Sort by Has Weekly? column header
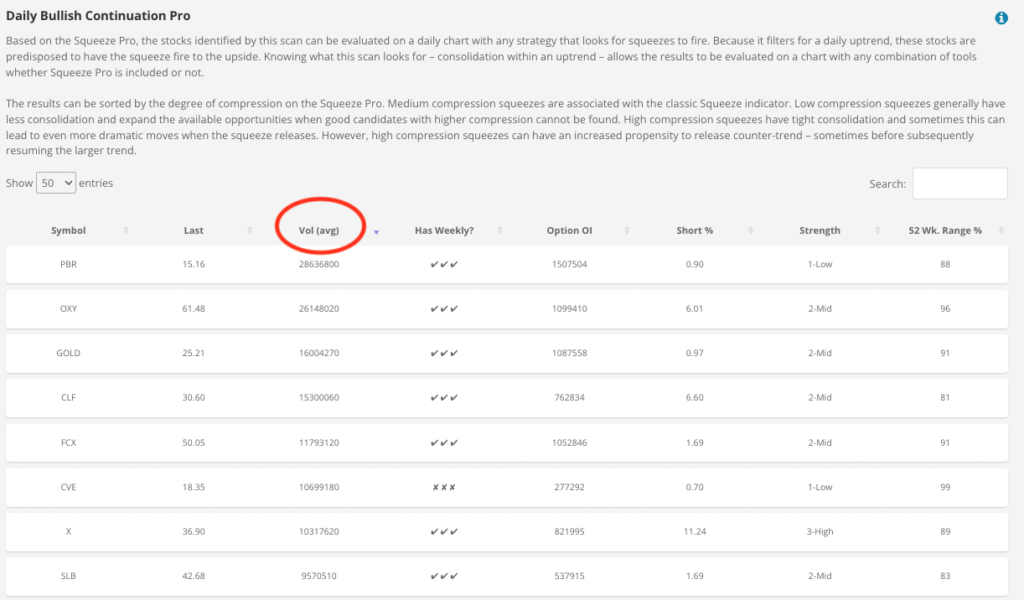 point(444,230)
